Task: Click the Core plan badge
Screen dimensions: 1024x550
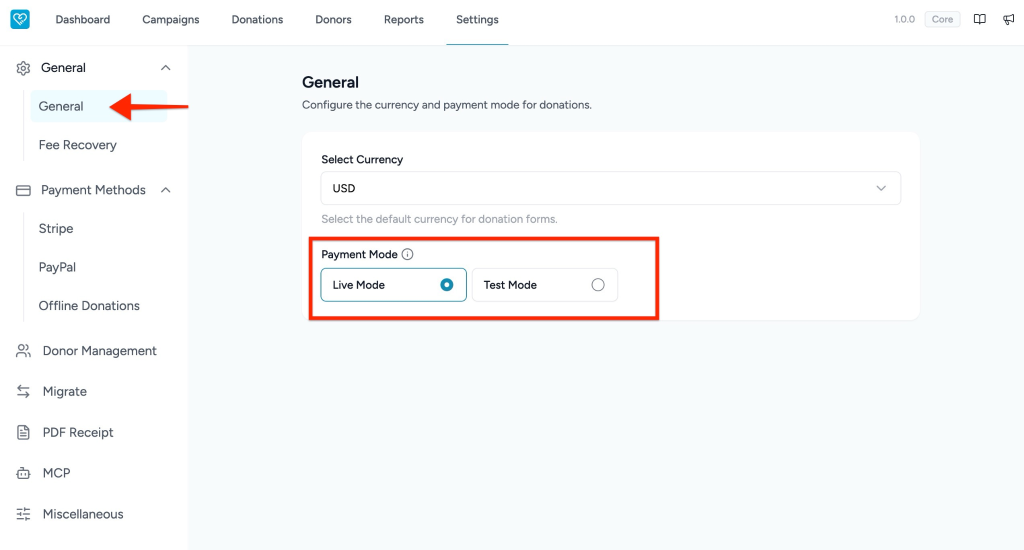Action: tap(942, 19)
